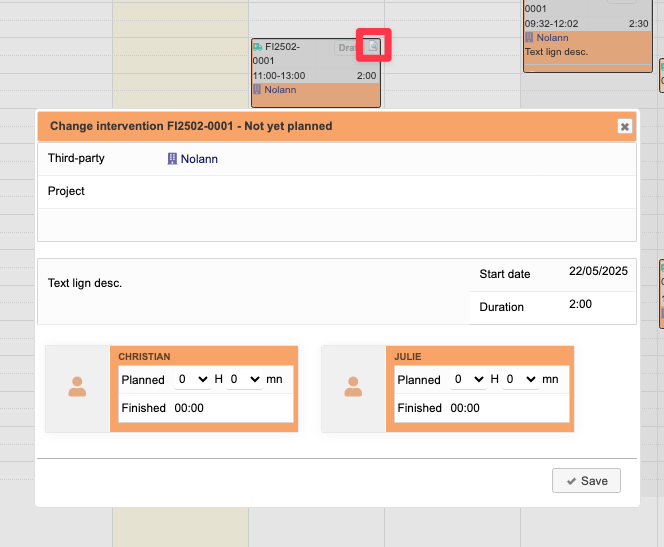The image size is (664, 547).
Task: Click the 11:00-13:00 time on intervention card
Action: (x=279, y=75)
